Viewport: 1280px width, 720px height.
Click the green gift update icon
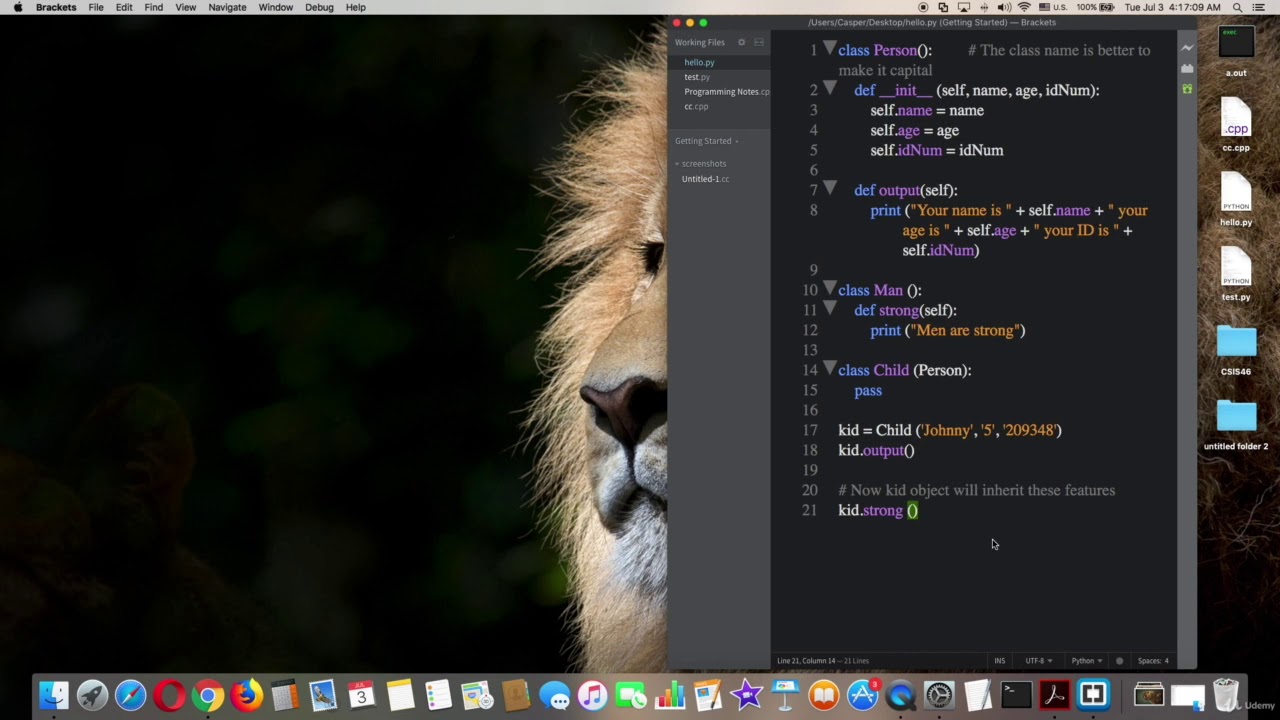coord(1187,89)
